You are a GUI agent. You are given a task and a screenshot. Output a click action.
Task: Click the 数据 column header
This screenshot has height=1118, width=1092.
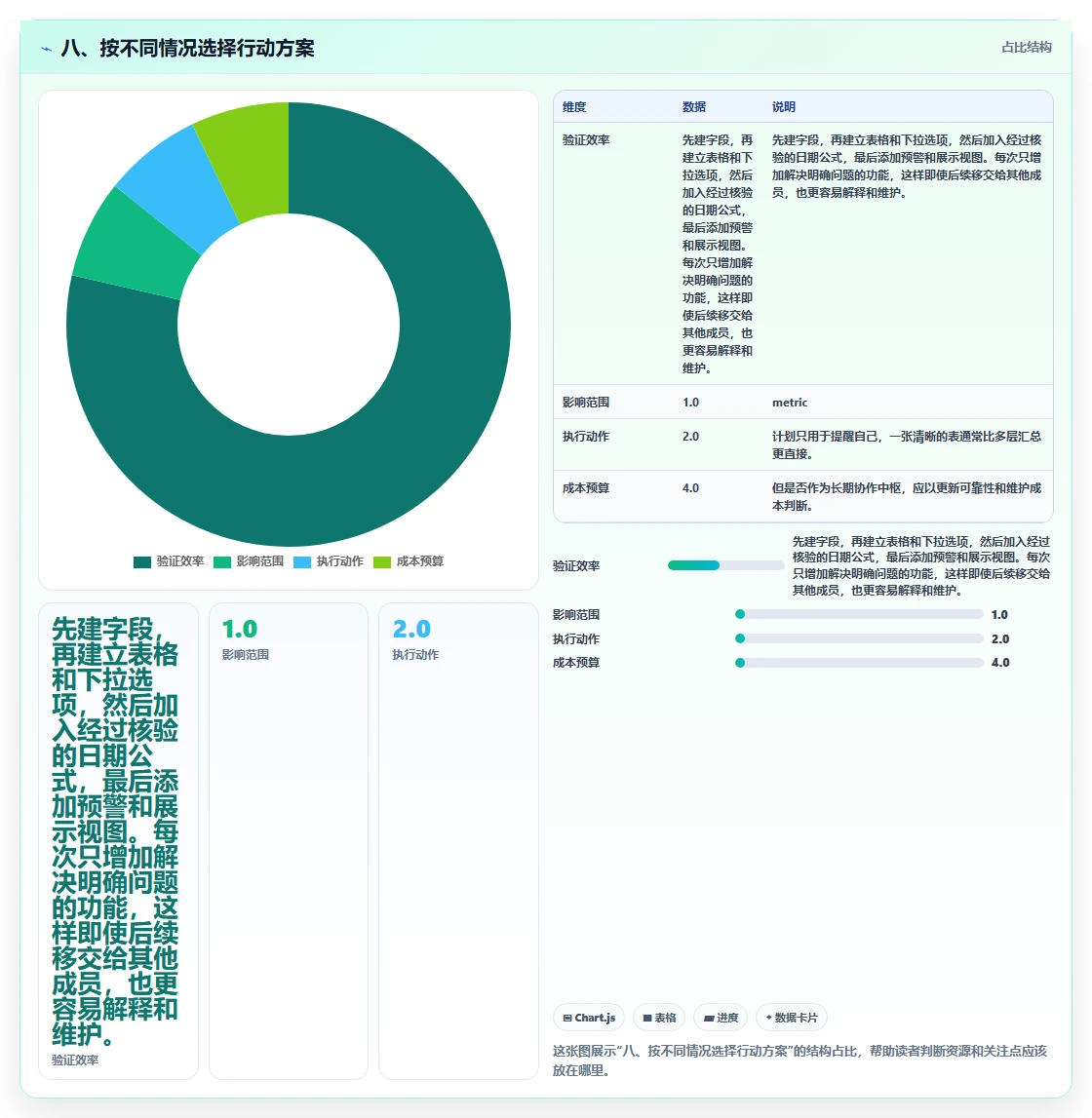click(694, 107)
